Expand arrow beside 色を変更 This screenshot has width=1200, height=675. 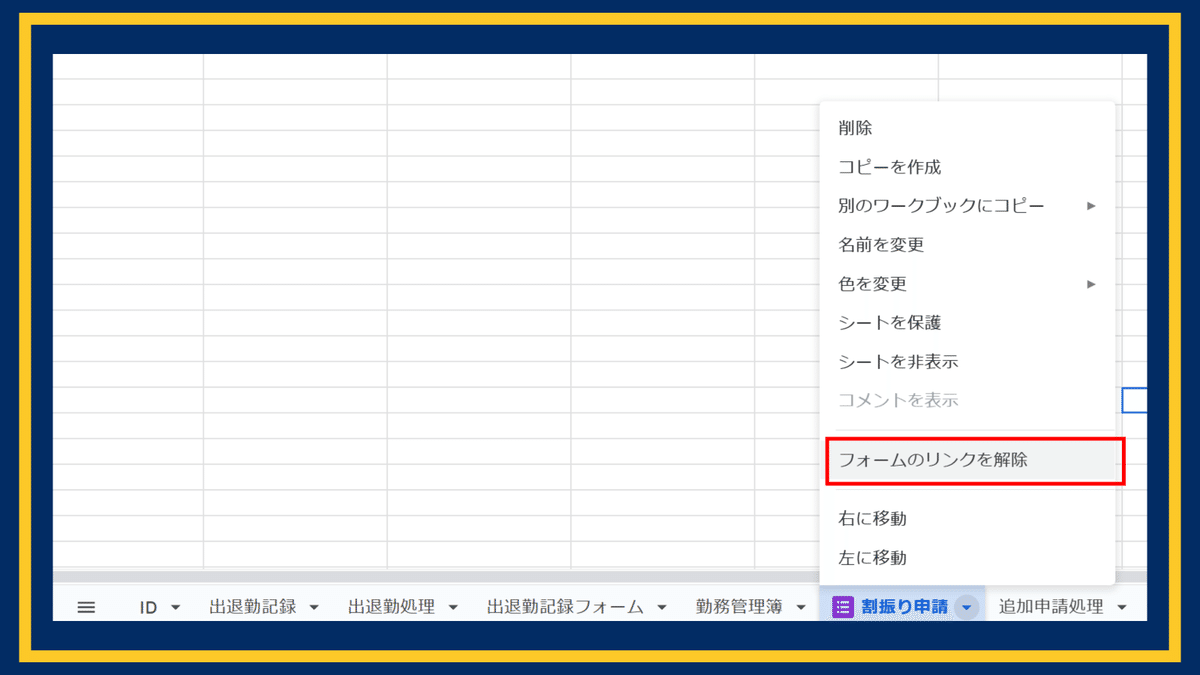(x=1092, y=284)
